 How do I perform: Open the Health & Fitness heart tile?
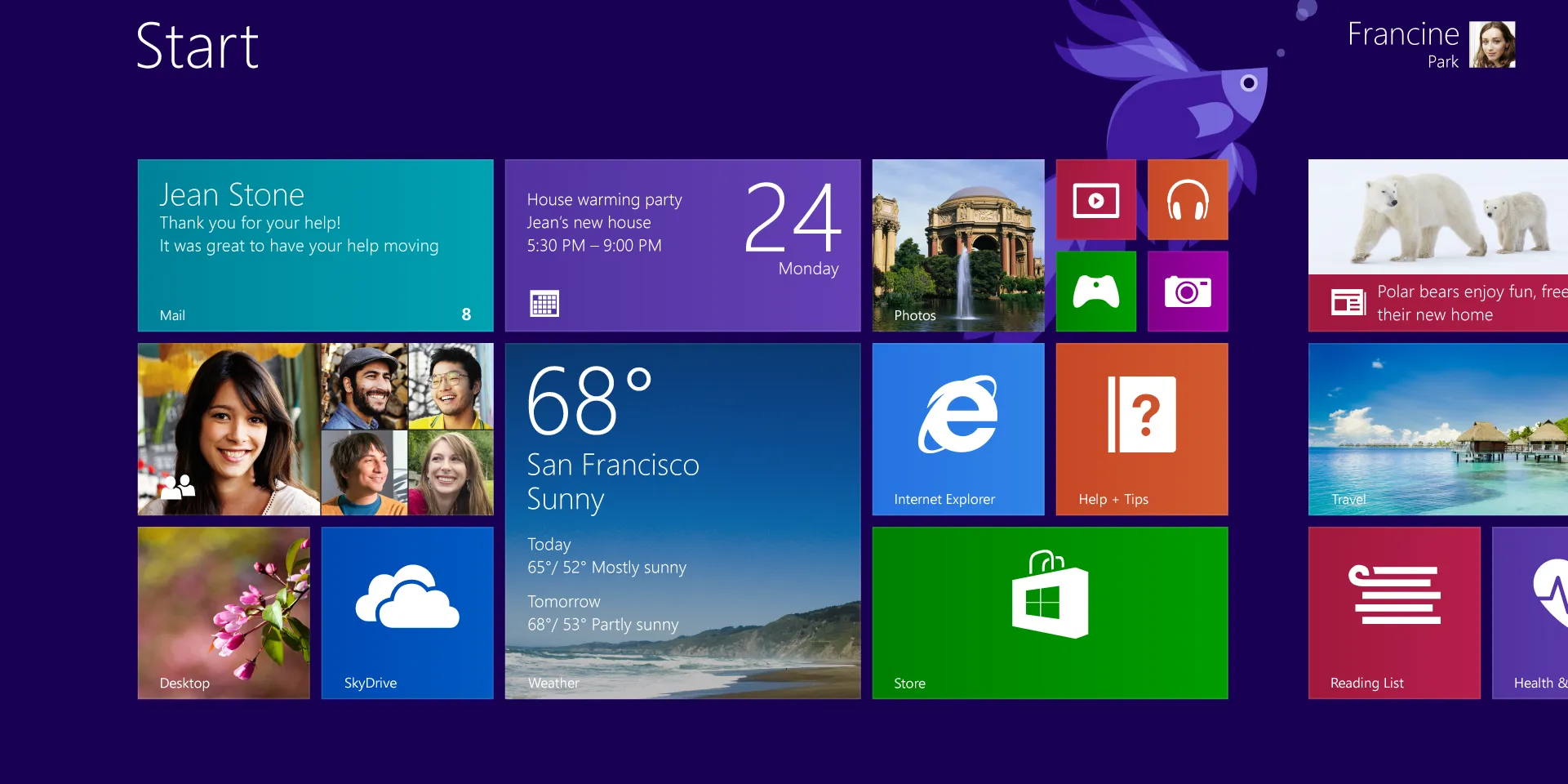(x=1530, y=612)
